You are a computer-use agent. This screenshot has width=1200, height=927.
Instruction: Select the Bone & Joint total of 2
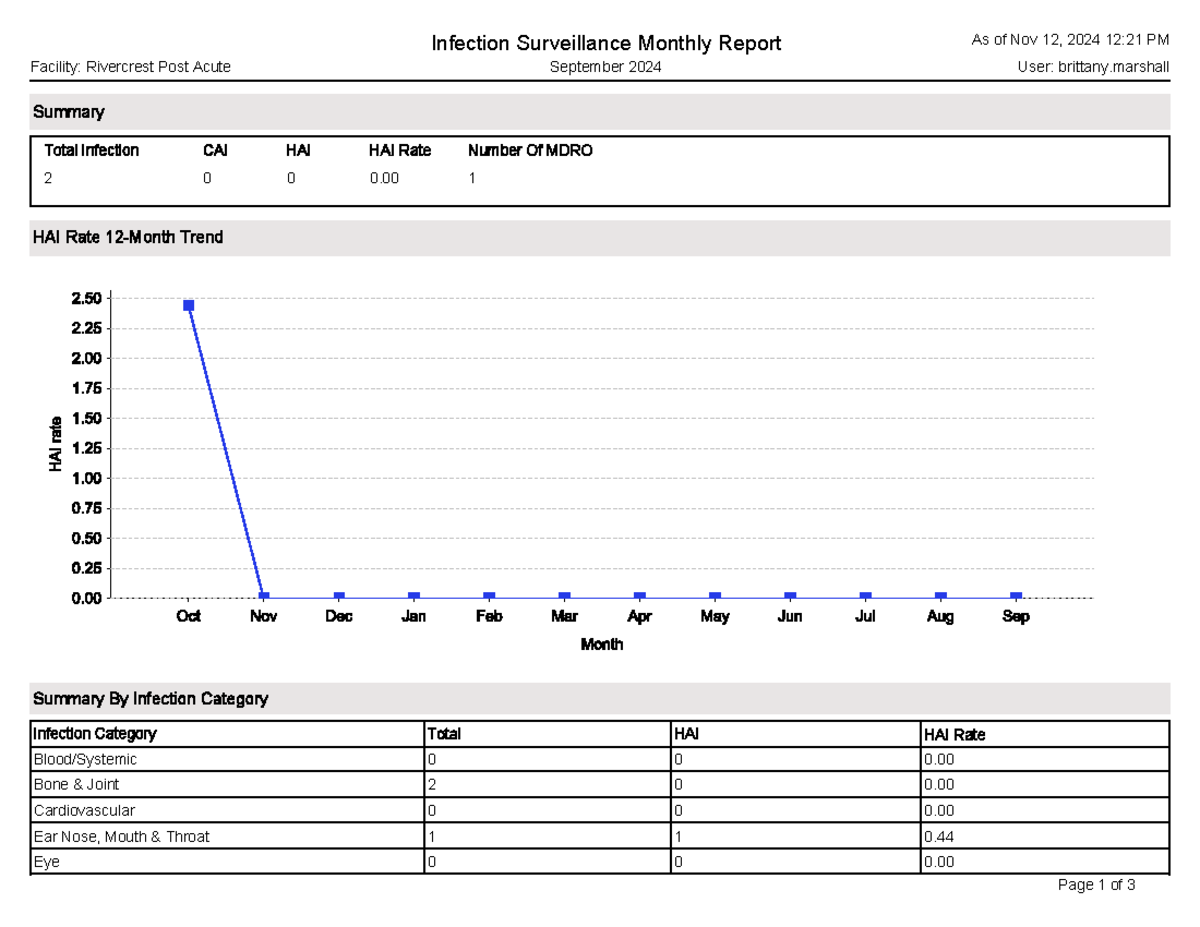(x=430, y=784)
